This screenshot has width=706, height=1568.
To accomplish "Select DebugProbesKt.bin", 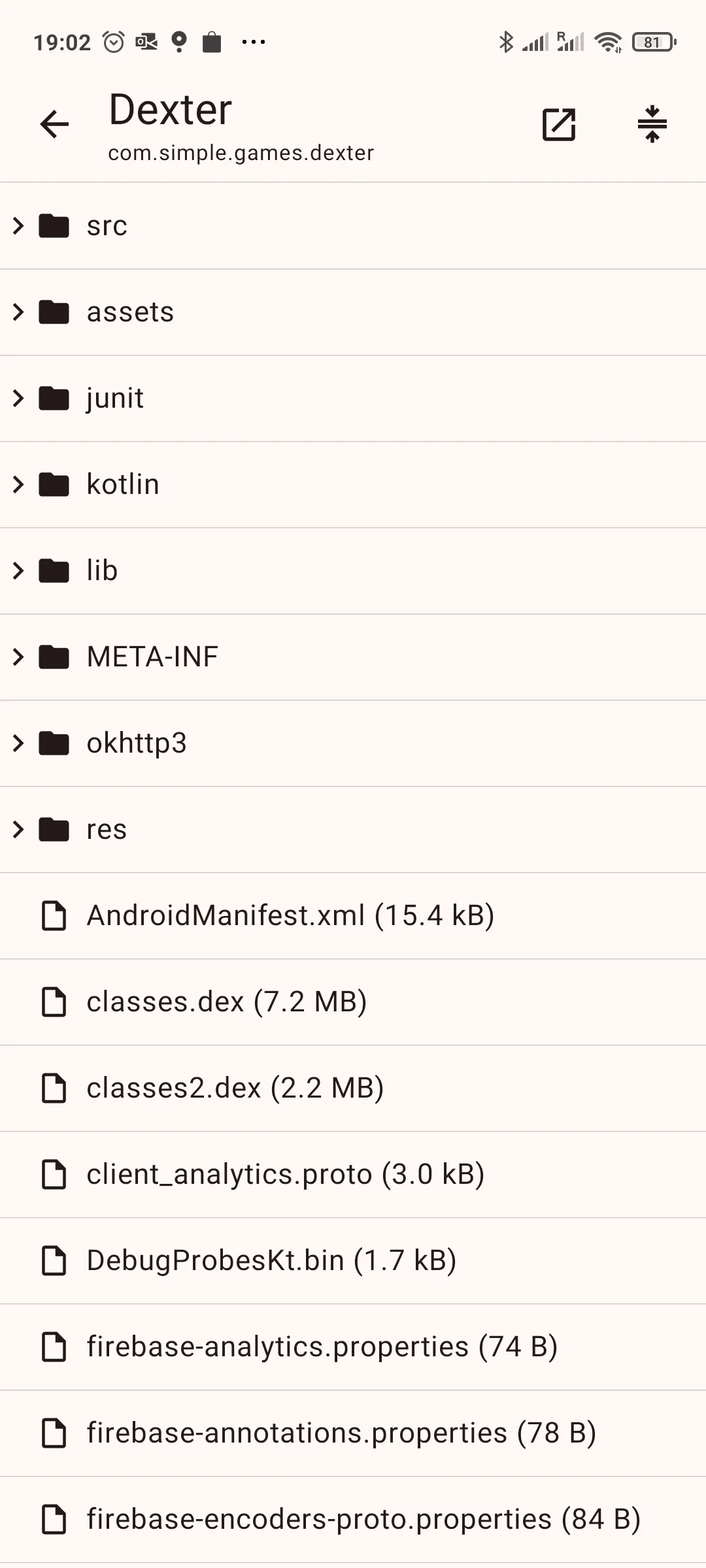I will 271,1260.
